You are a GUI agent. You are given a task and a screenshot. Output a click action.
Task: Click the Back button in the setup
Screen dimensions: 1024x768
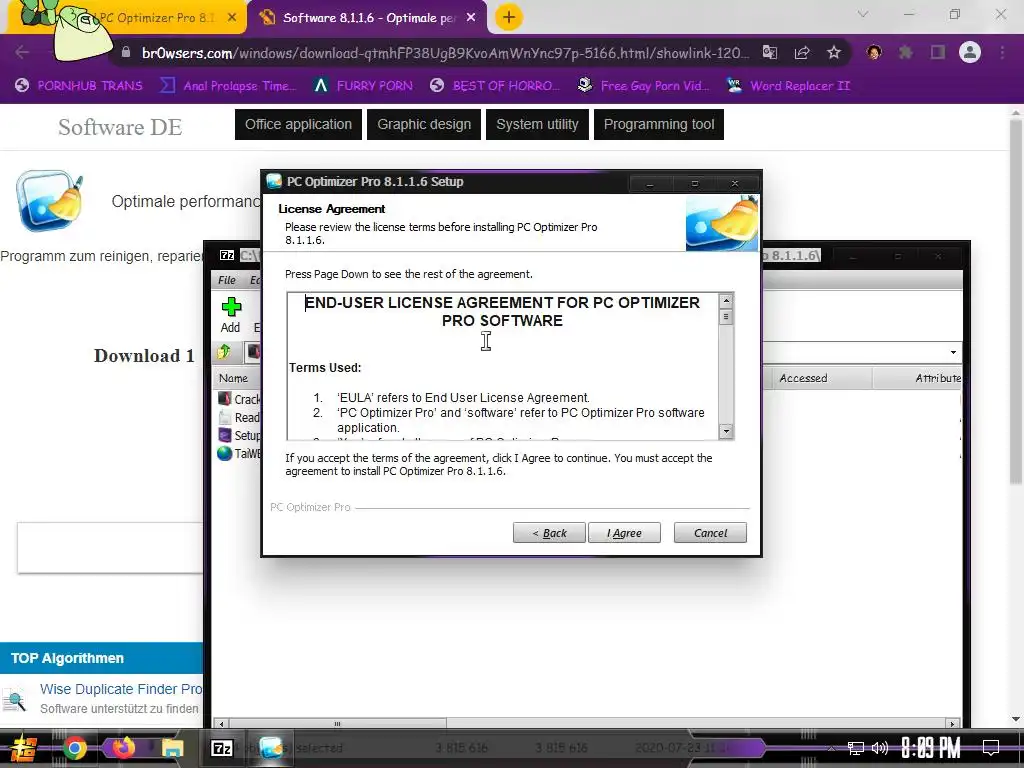pos(549,533)
